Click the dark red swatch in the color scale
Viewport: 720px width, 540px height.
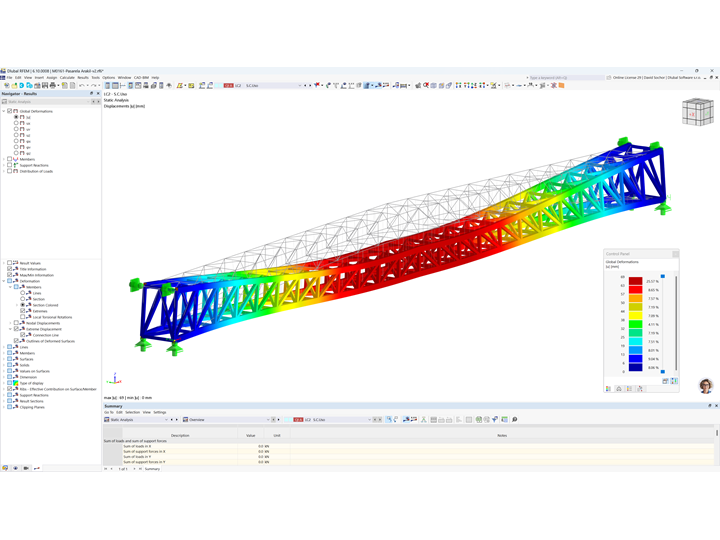tap(636, 281)
